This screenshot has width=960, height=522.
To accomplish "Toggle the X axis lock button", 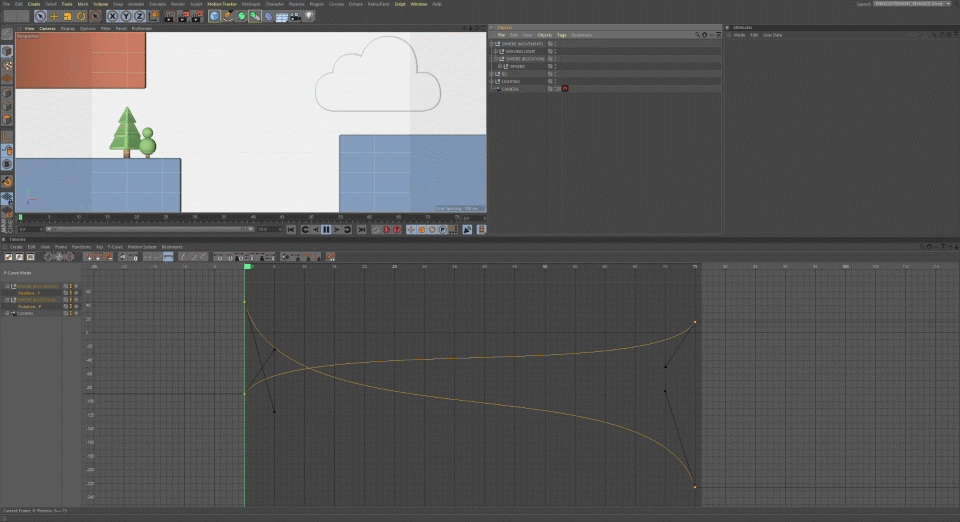I will click(112, 16).
